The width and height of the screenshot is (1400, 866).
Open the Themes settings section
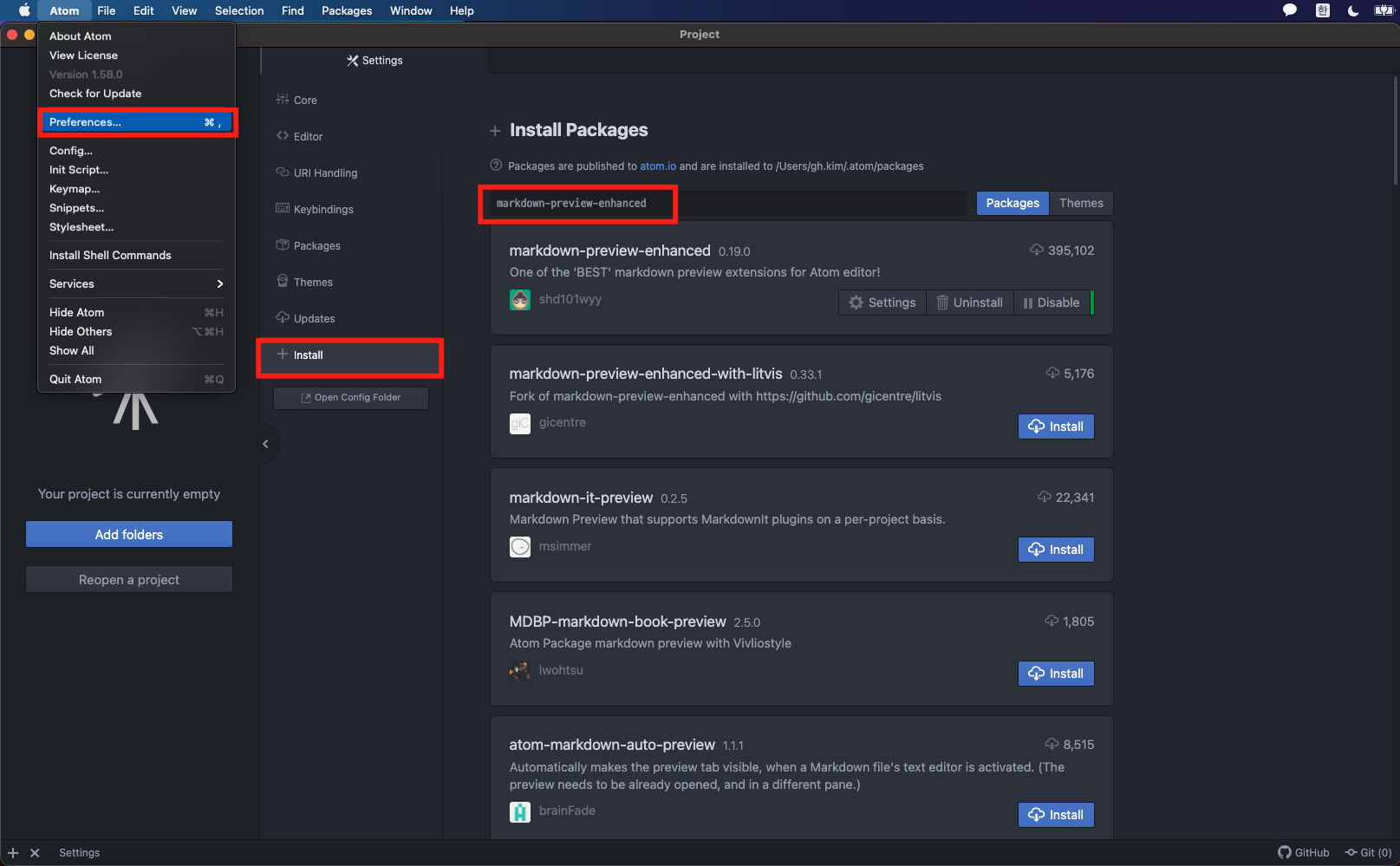click(350, 282)
